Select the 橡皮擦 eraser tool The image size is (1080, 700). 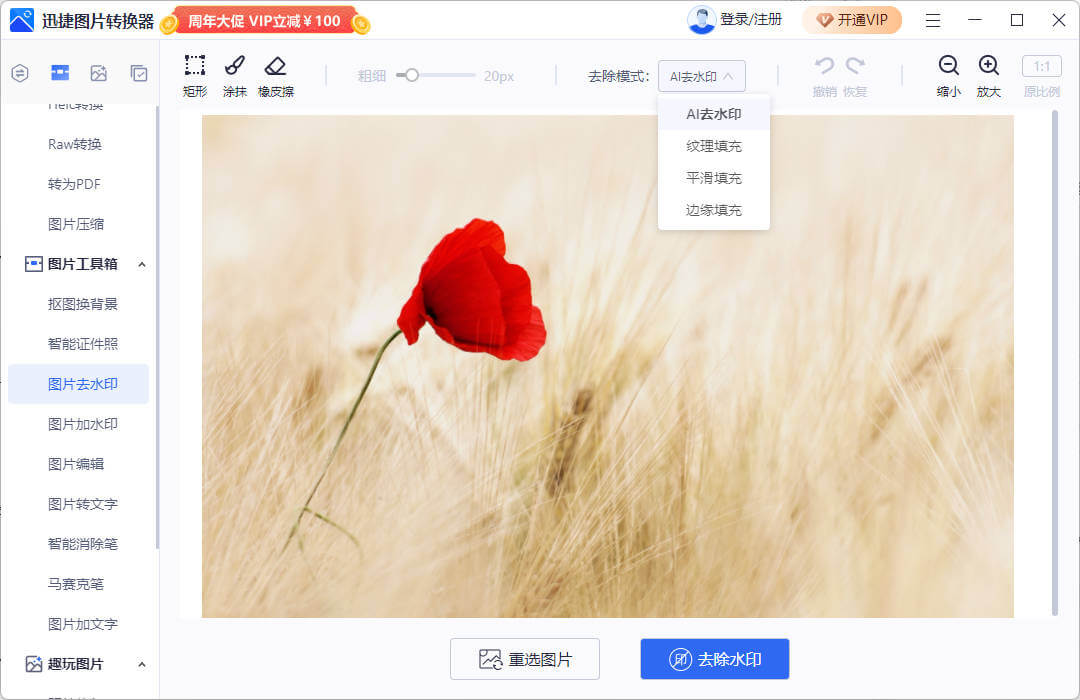pos(276,66)
